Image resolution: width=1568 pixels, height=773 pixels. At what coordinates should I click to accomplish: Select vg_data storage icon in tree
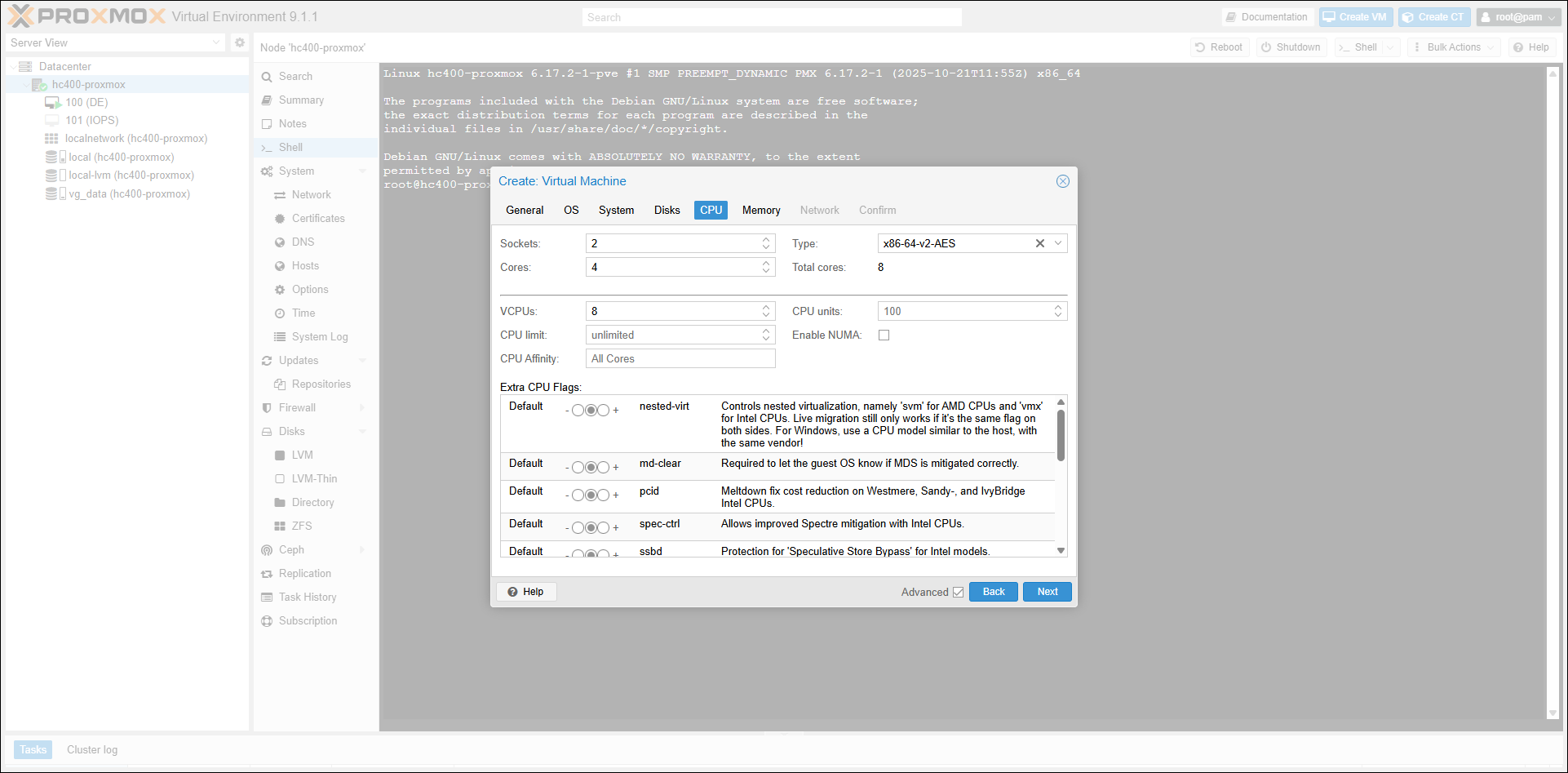[x=55, y=194]
